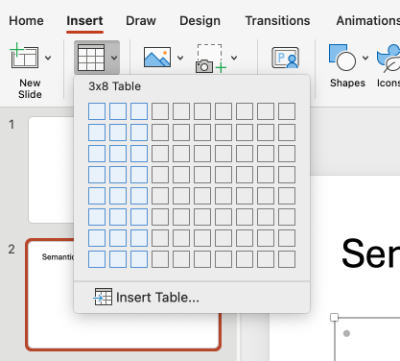
Task: Click grid cell column 1, row 8
Action: pyautogui.click(x=97, y=259)
